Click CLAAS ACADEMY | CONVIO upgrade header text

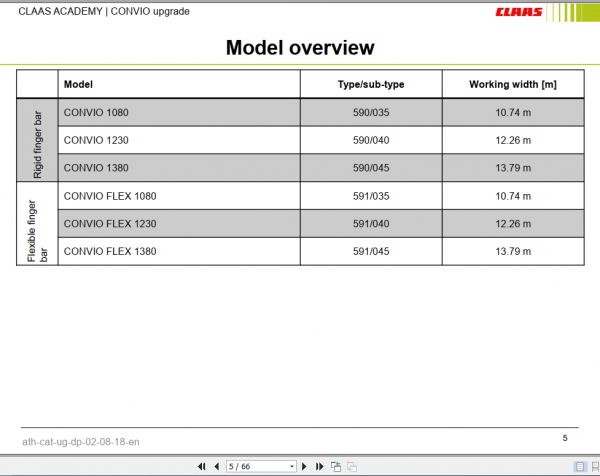click(104, 11)
